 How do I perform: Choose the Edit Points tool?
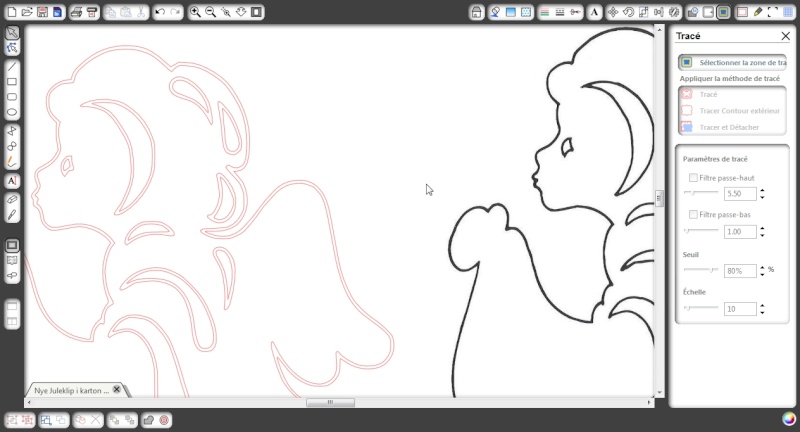pos(12,48)
